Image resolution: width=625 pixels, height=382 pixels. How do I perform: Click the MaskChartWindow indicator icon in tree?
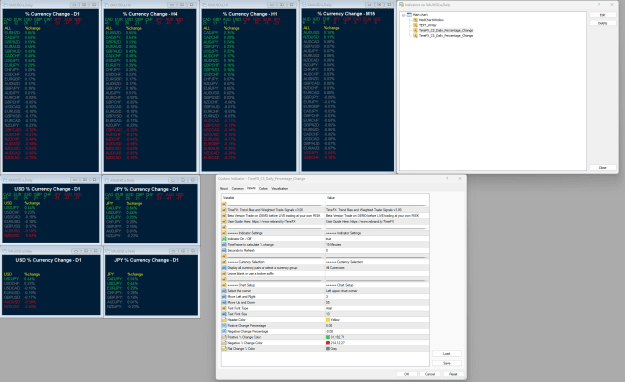tap(415, 20)
